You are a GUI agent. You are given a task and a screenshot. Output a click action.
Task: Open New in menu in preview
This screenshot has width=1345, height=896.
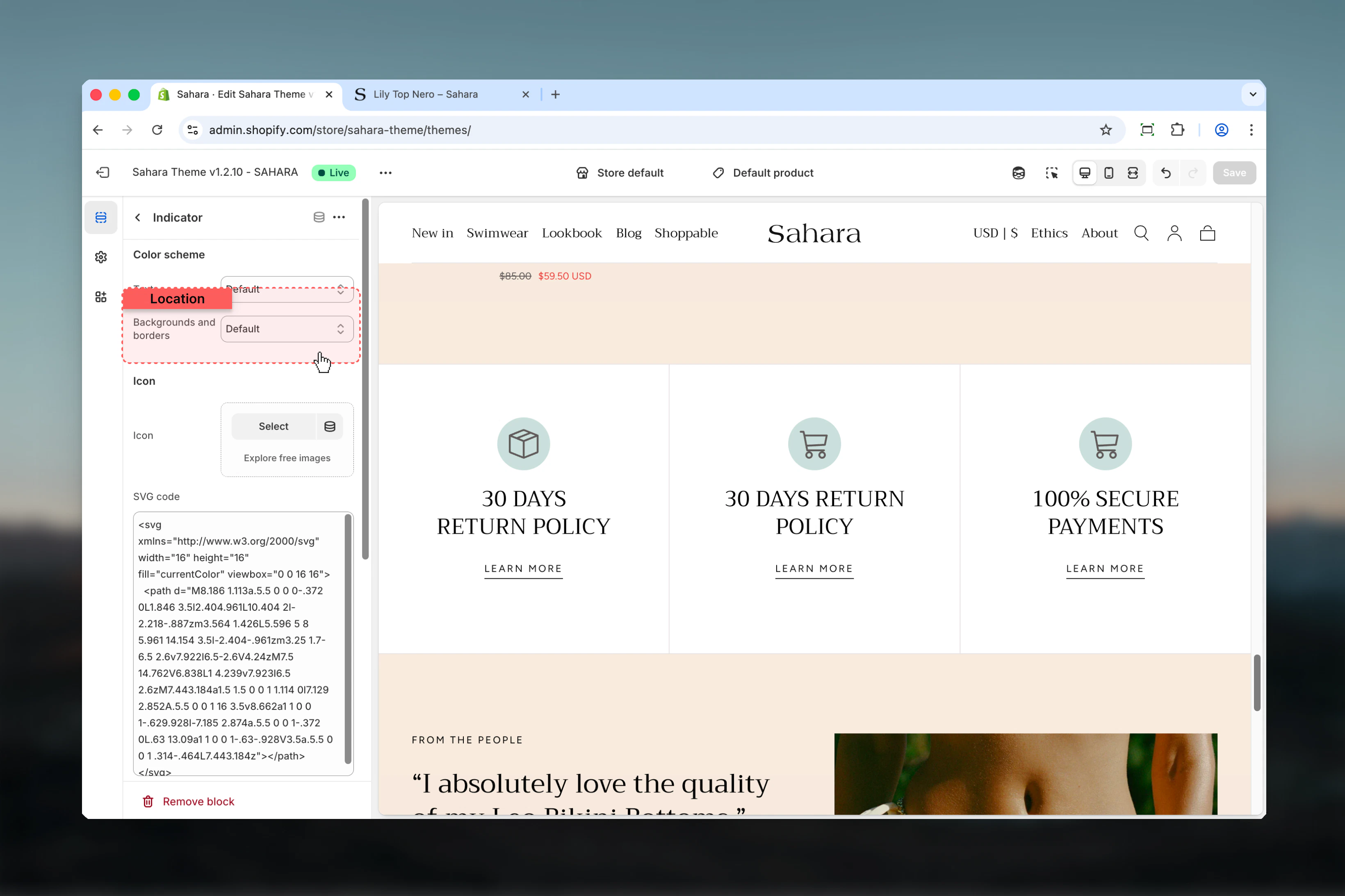point(432,232)
